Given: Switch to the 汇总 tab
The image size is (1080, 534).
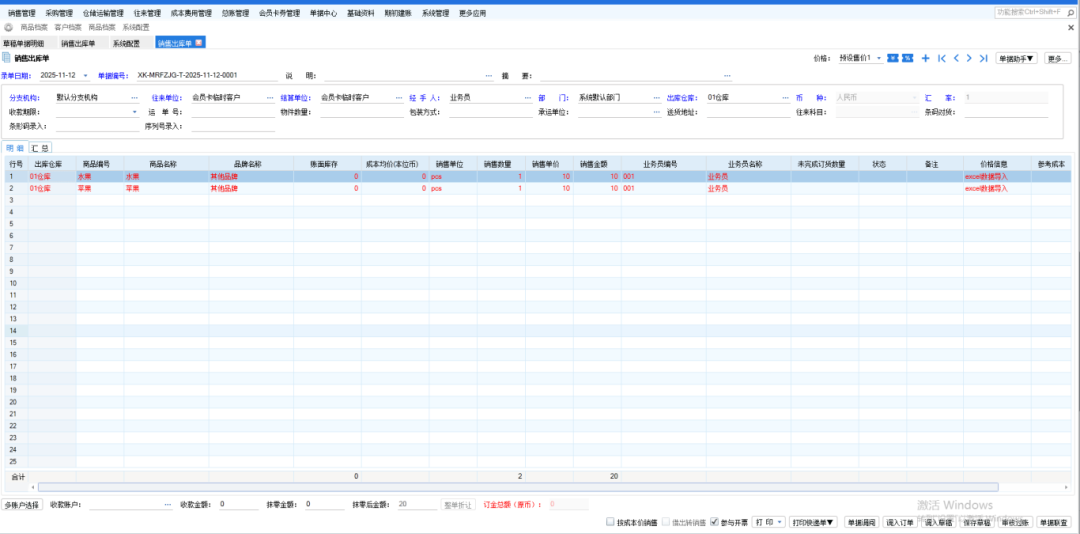Looking at the screenshot, I should coord(41,147).
